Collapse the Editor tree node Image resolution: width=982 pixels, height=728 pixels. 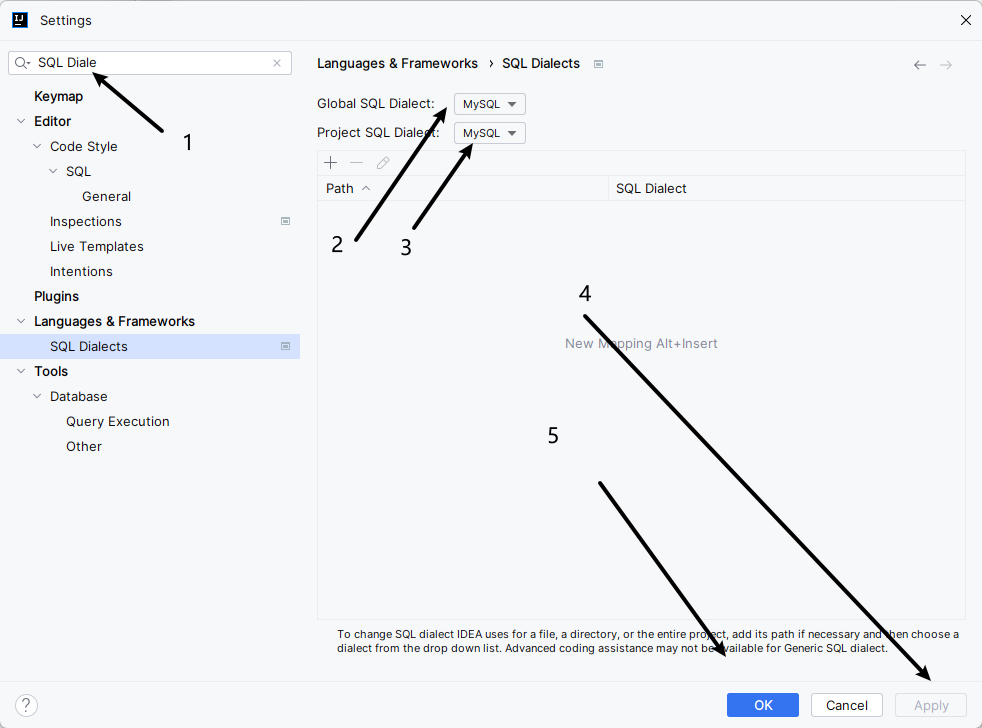tap(21, 121)
